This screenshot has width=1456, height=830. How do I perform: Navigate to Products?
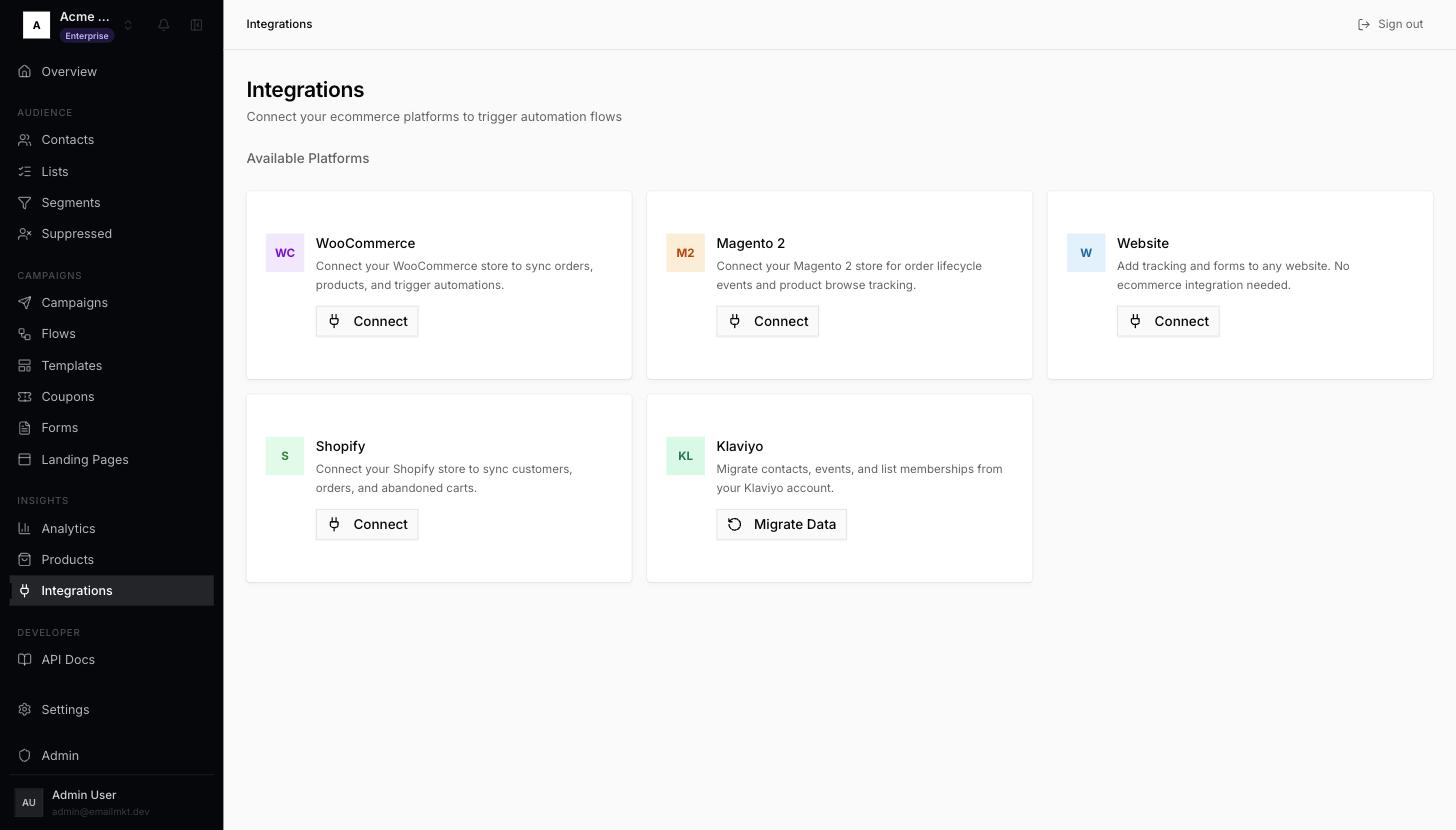(112, 560)
